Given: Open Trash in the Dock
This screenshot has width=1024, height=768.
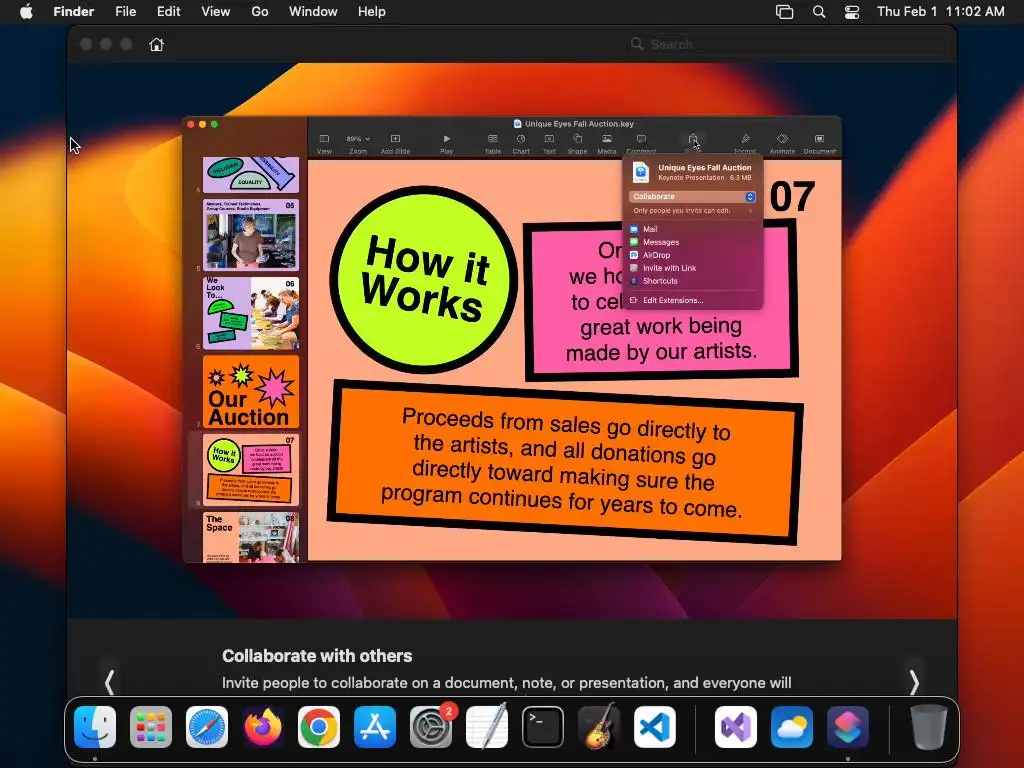Looking at the screenshot, I should tap(929, 727).
